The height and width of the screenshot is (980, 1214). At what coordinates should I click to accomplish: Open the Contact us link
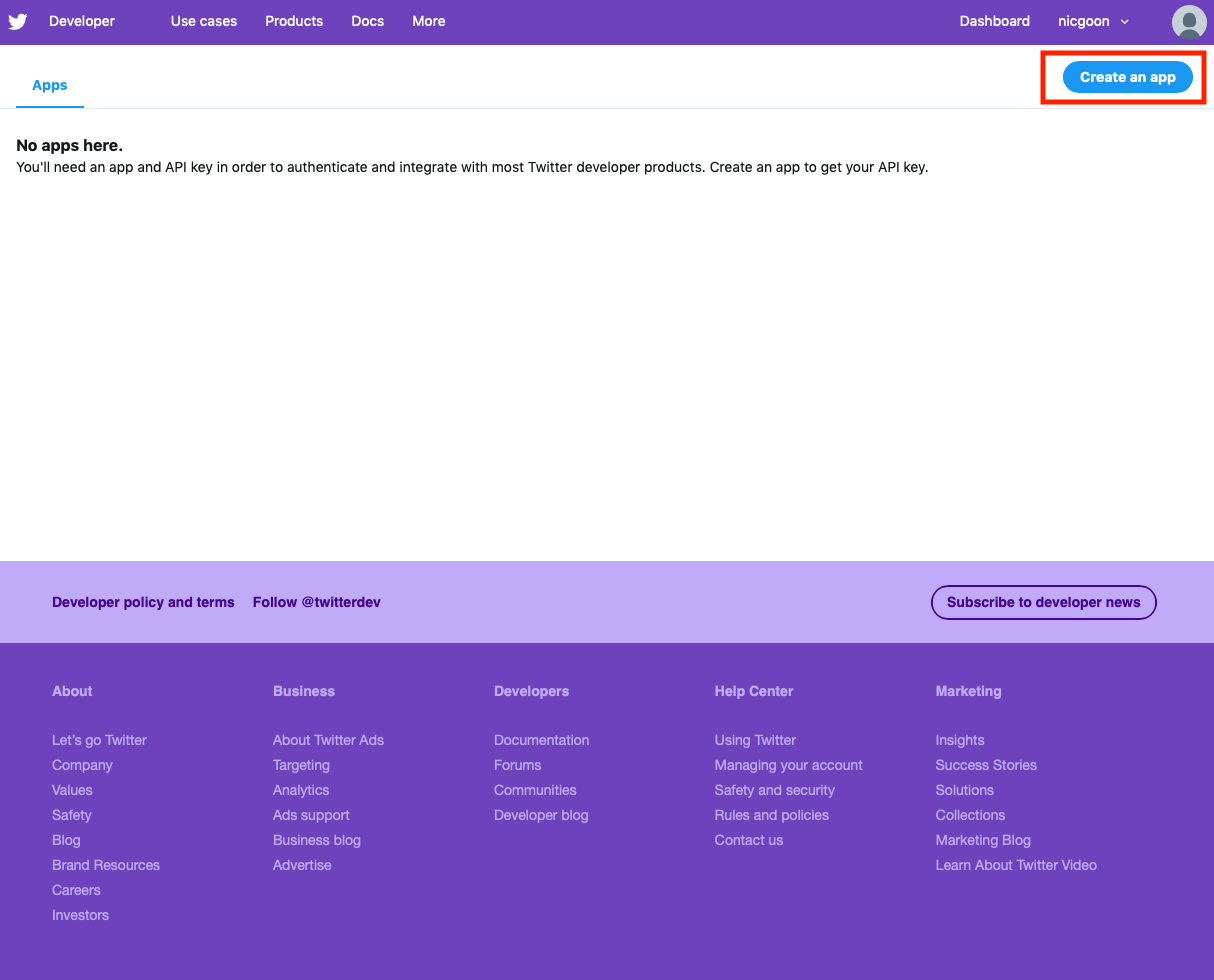[x=749, y=840]
